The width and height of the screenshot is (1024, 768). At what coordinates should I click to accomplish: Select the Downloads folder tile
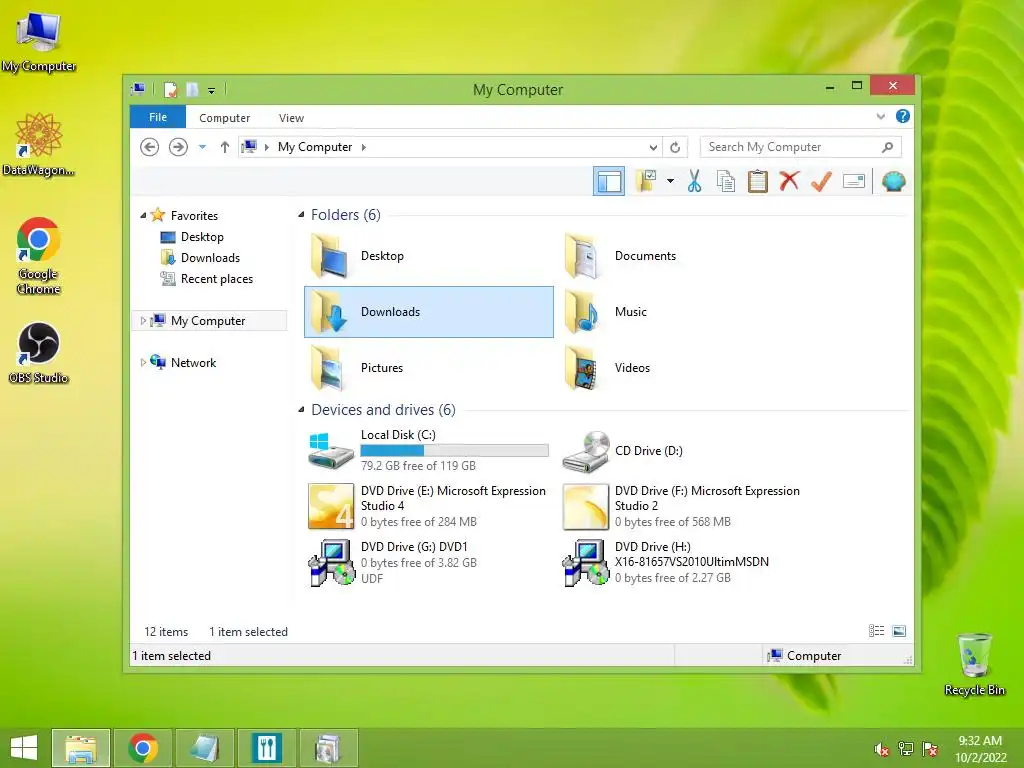(428, 312)
